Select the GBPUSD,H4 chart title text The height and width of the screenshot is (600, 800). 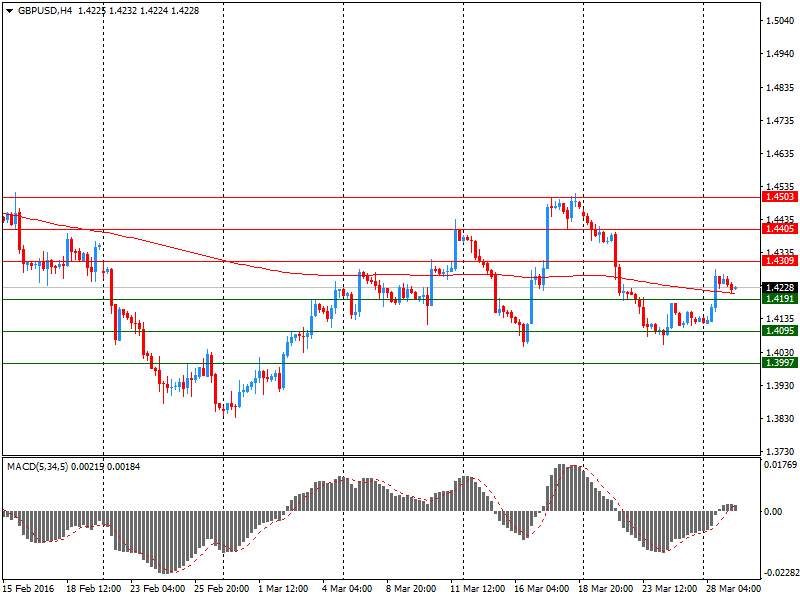[x=45, y=11]
